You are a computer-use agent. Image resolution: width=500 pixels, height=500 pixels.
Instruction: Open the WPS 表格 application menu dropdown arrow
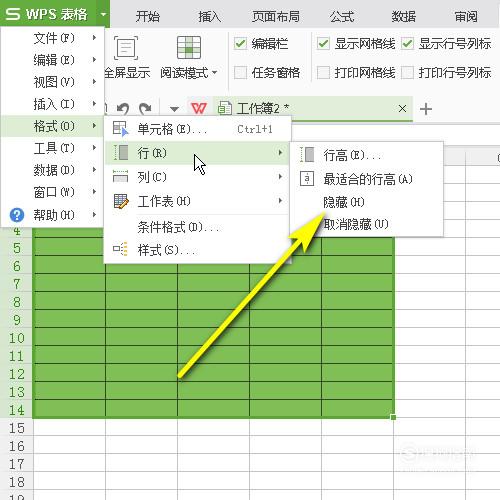103,14
